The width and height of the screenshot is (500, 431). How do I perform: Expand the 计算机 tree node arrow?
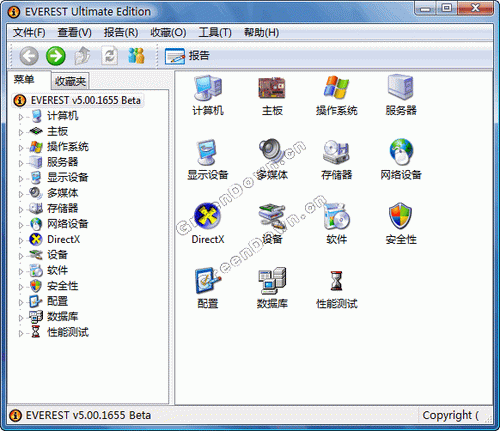(21, 117)
